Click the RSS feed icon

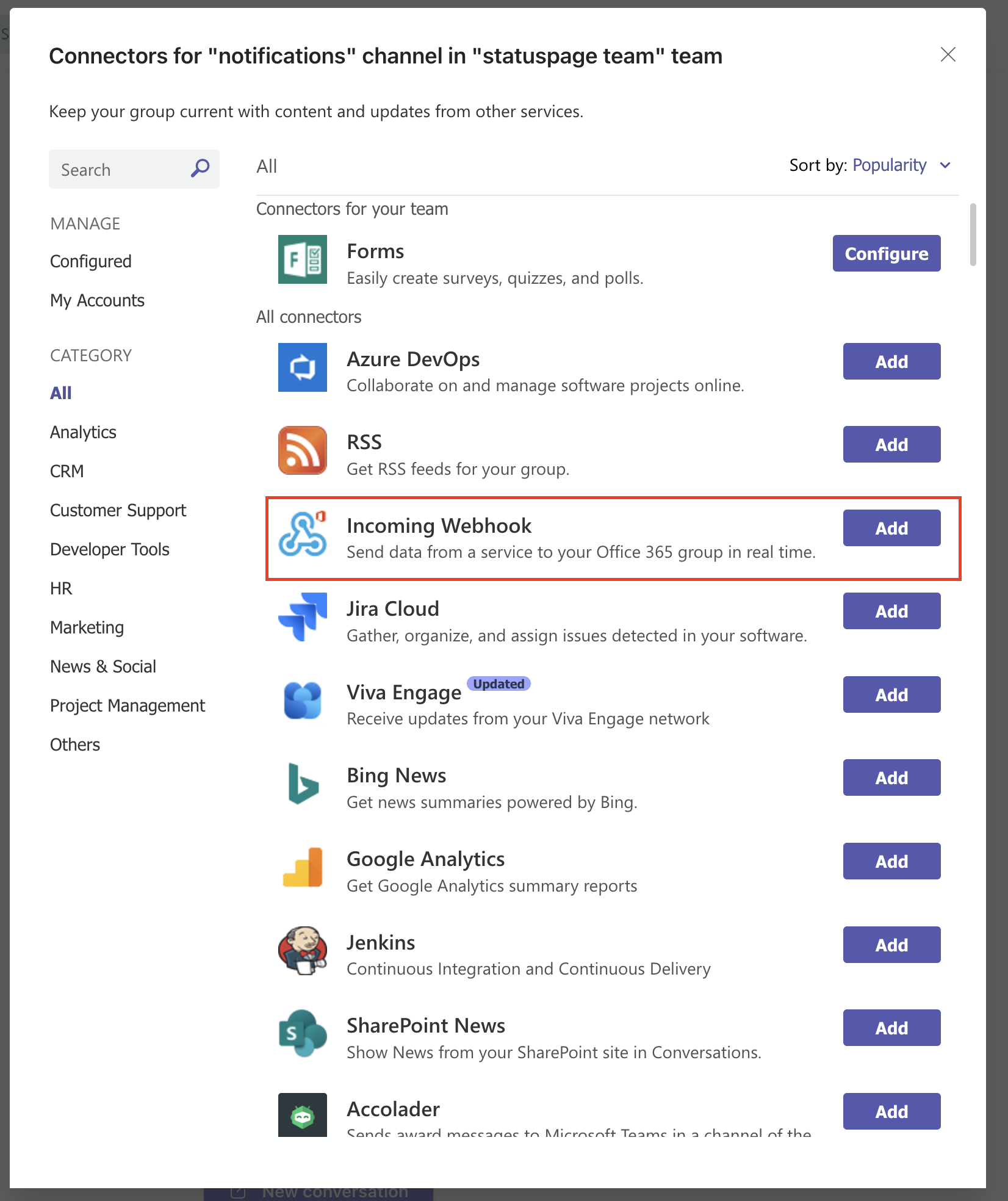point(302,450)
